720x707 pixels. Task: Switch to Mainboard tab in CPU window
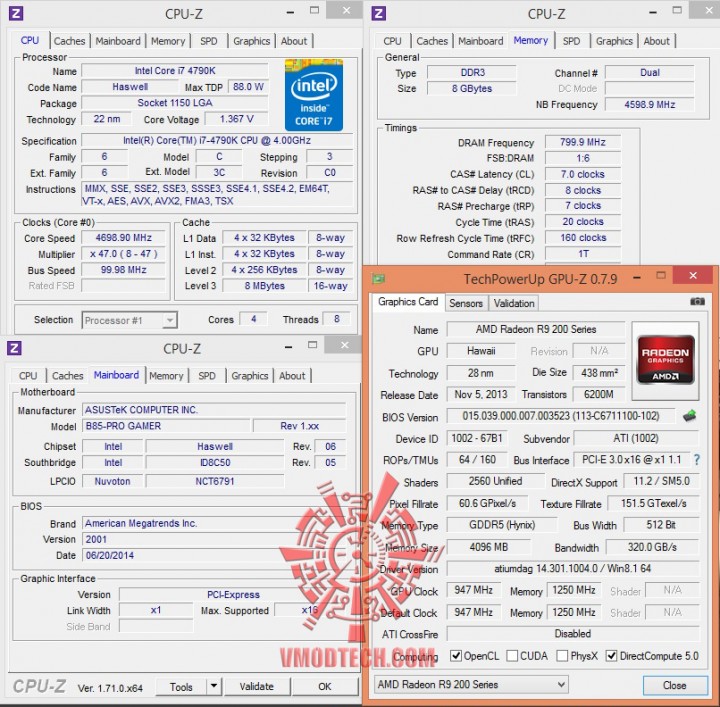tap(118, 41)
